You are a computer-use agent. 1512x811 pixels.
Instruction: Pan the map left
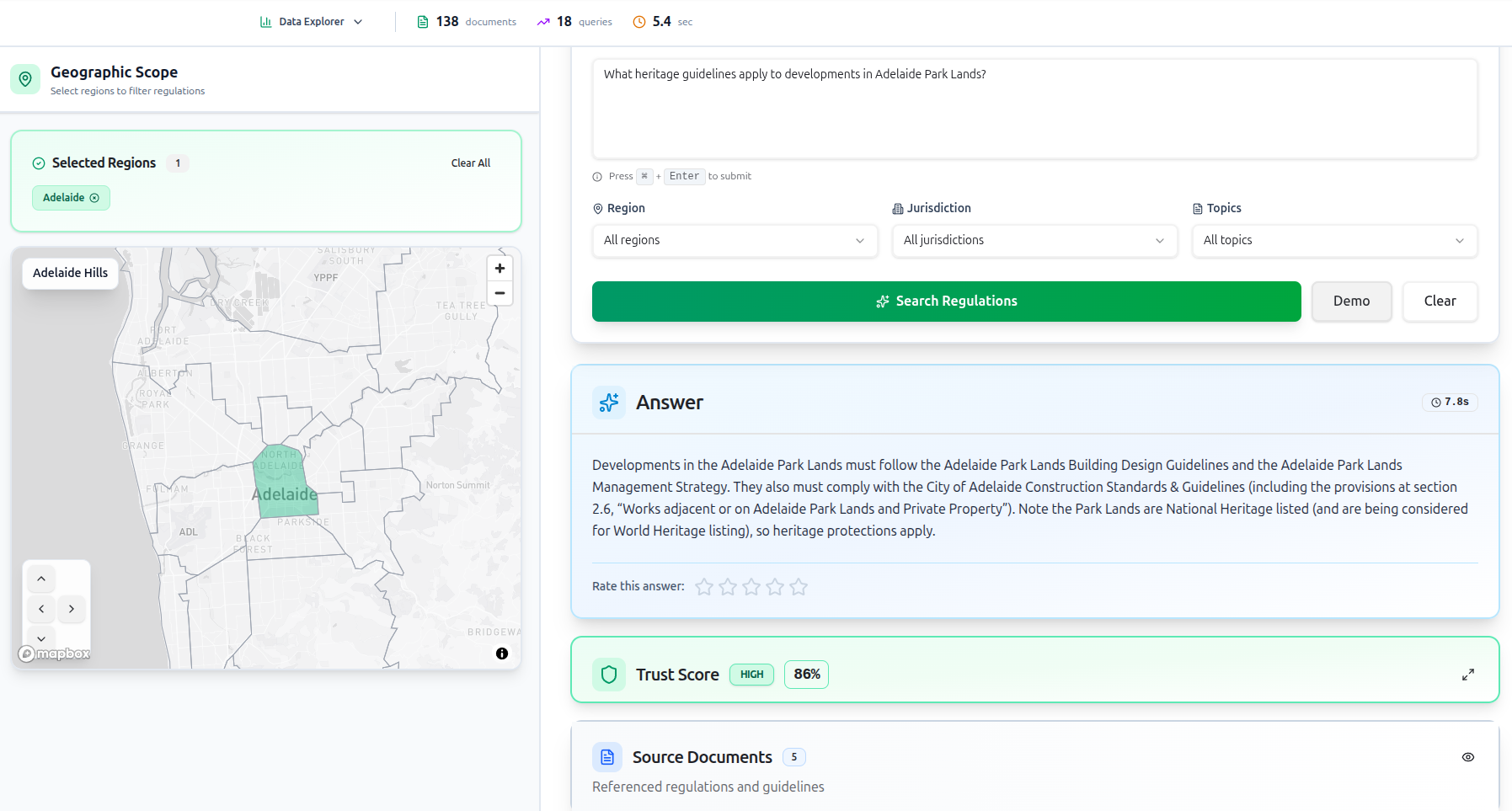pos(41,609)
